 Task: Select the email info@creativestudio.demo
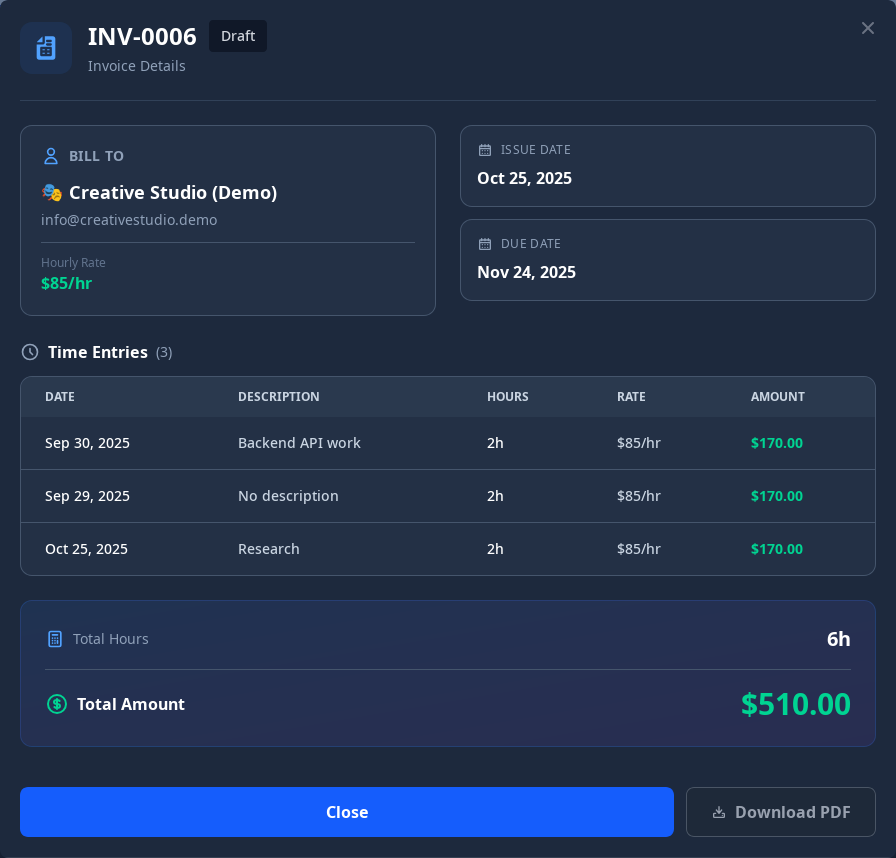point(128,220)
